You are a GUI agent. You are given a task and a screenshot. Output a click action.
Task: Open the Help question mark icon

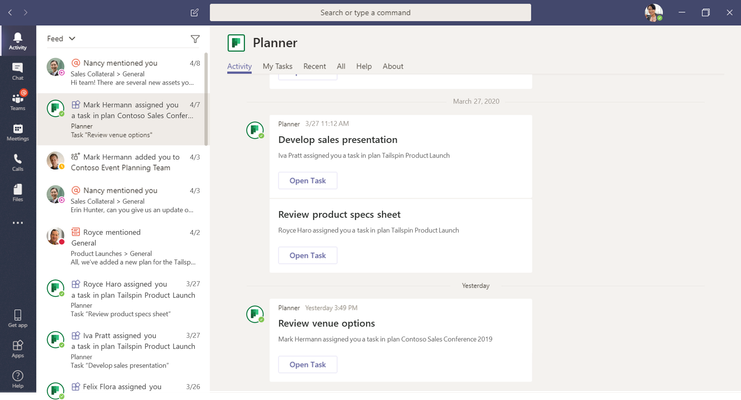pyautogui.click(x=17, y=379)
